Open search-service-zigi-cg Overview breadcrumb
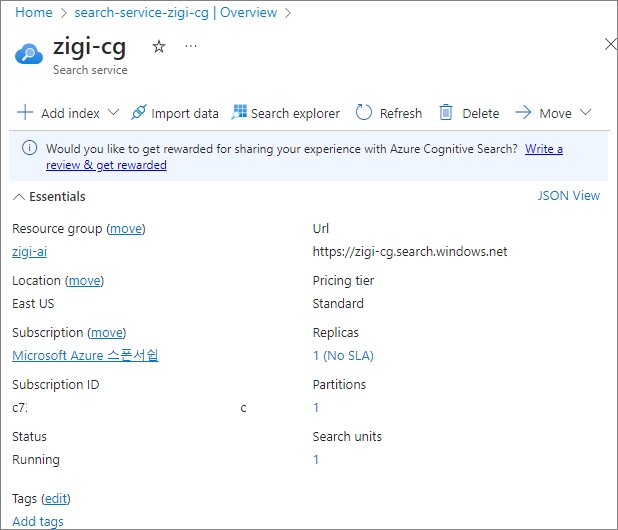Screen dimensions: 618x530 point(176,13)
